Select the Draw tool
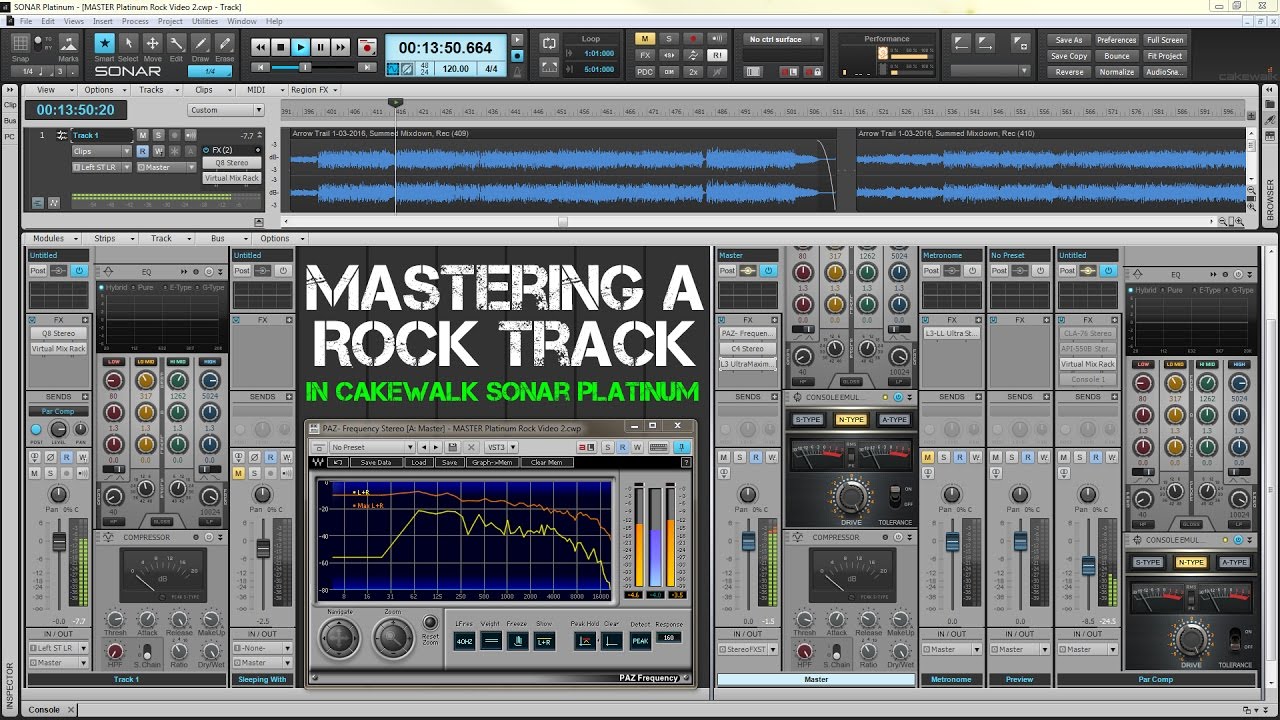 tap(200, 44)
